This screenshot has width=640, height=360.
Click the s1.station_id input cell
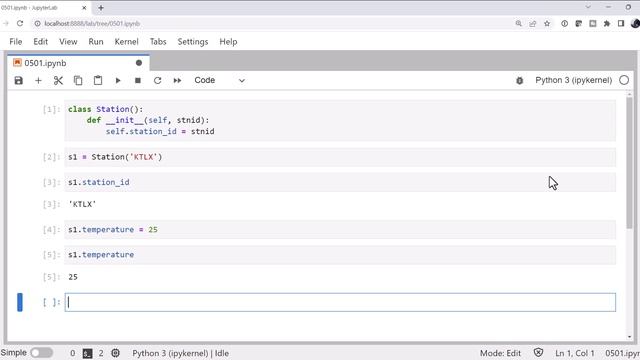point(340,182)
